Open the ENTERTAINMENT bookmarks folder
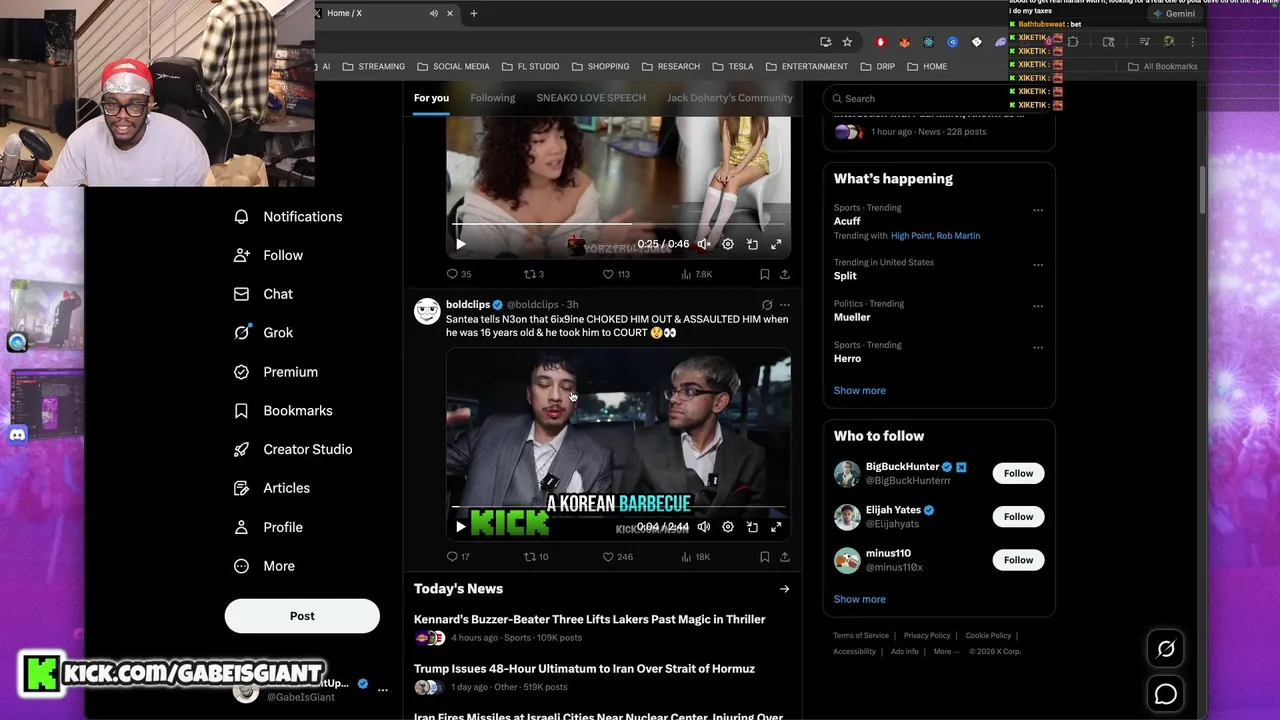 (807, 67)
